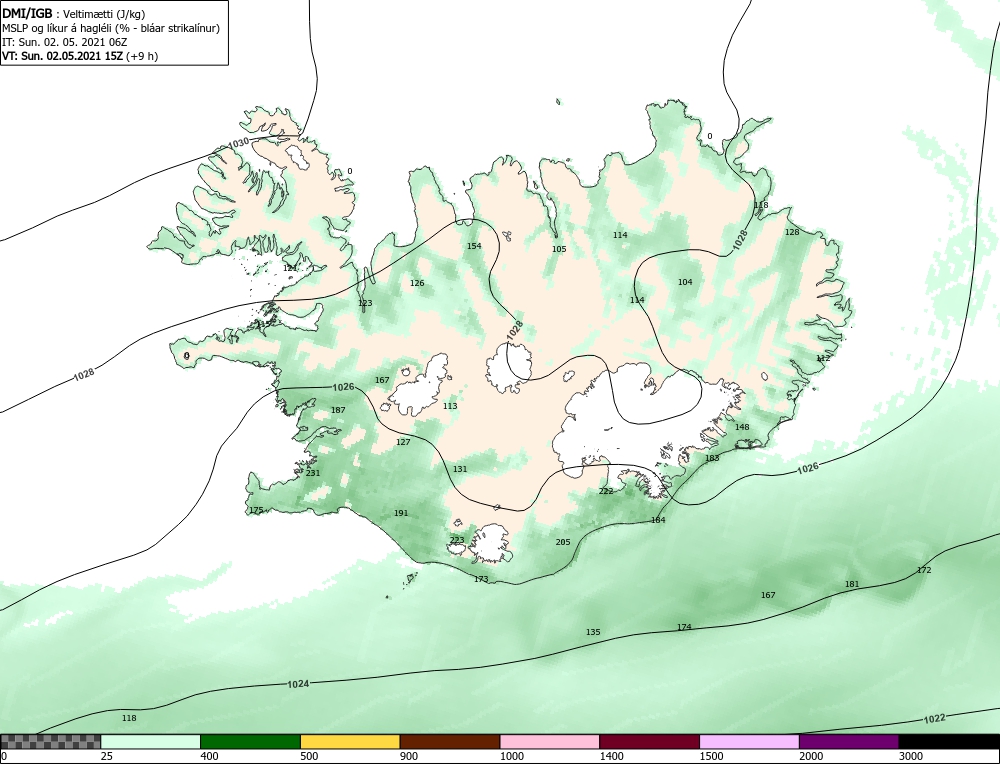Click the CAPE value 123 on the map

365,304
